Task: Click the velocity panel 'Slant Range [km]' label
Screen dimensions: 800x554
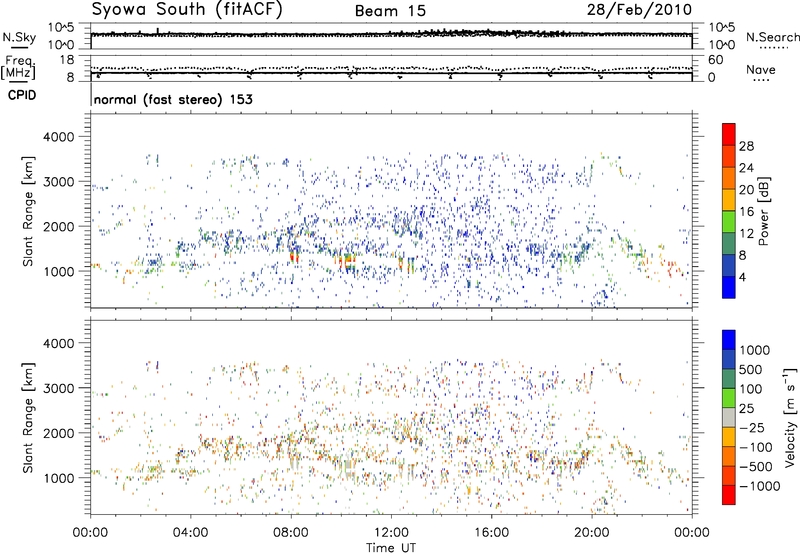Action: pyautogui.click(x=29, y=417)
